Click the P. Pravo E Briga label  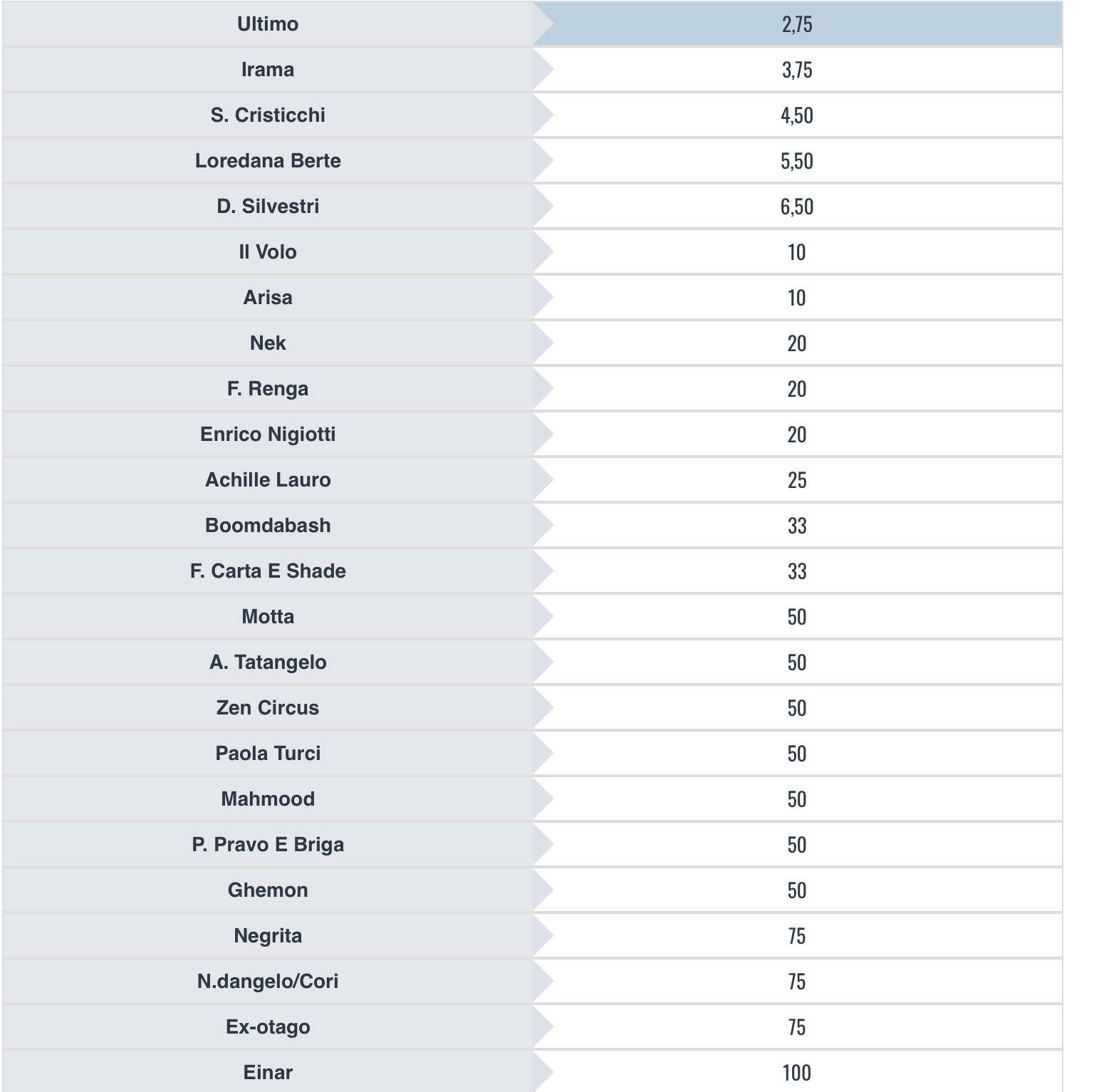coord(268,845)
